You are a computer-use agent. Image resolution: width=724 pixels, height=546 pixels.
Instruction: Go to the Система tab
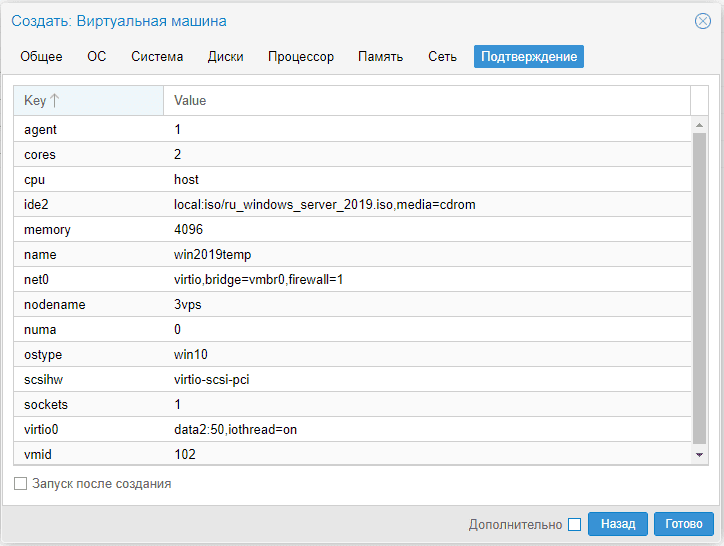[x=157, y=56]
